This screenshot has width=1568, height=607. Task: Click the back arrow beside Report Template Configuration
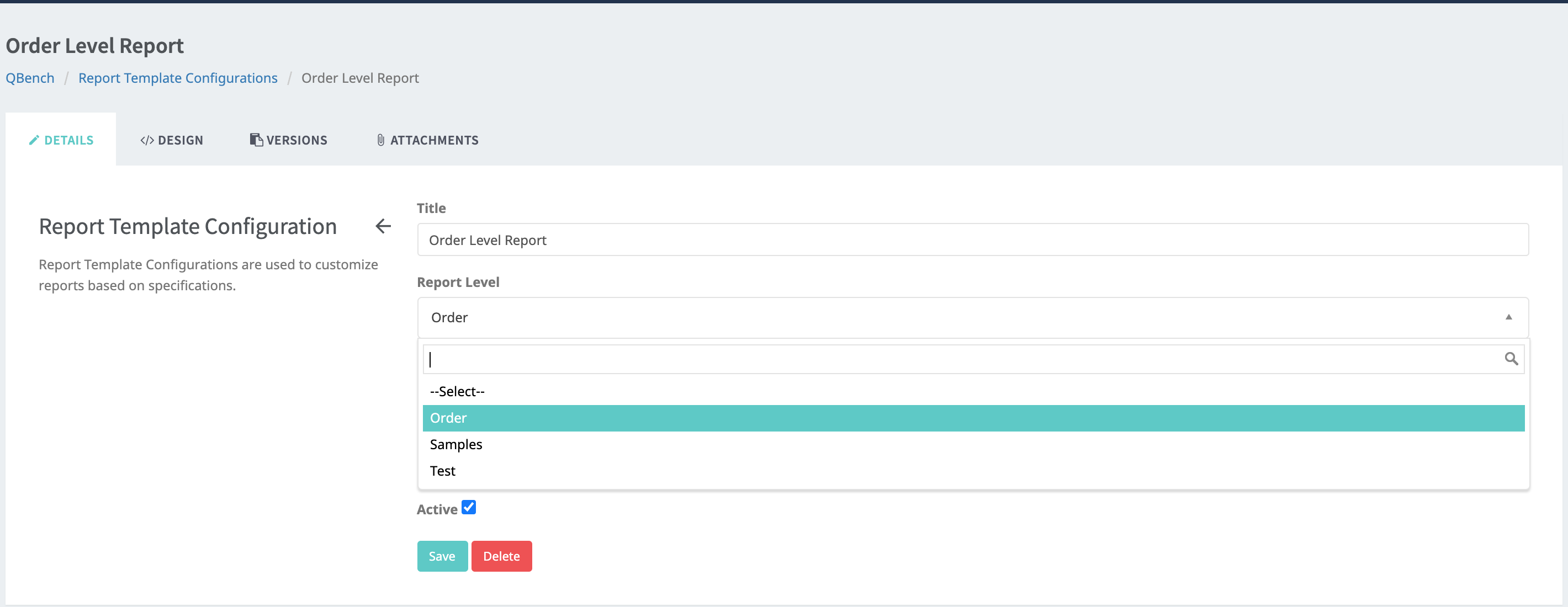pos(383,226)
